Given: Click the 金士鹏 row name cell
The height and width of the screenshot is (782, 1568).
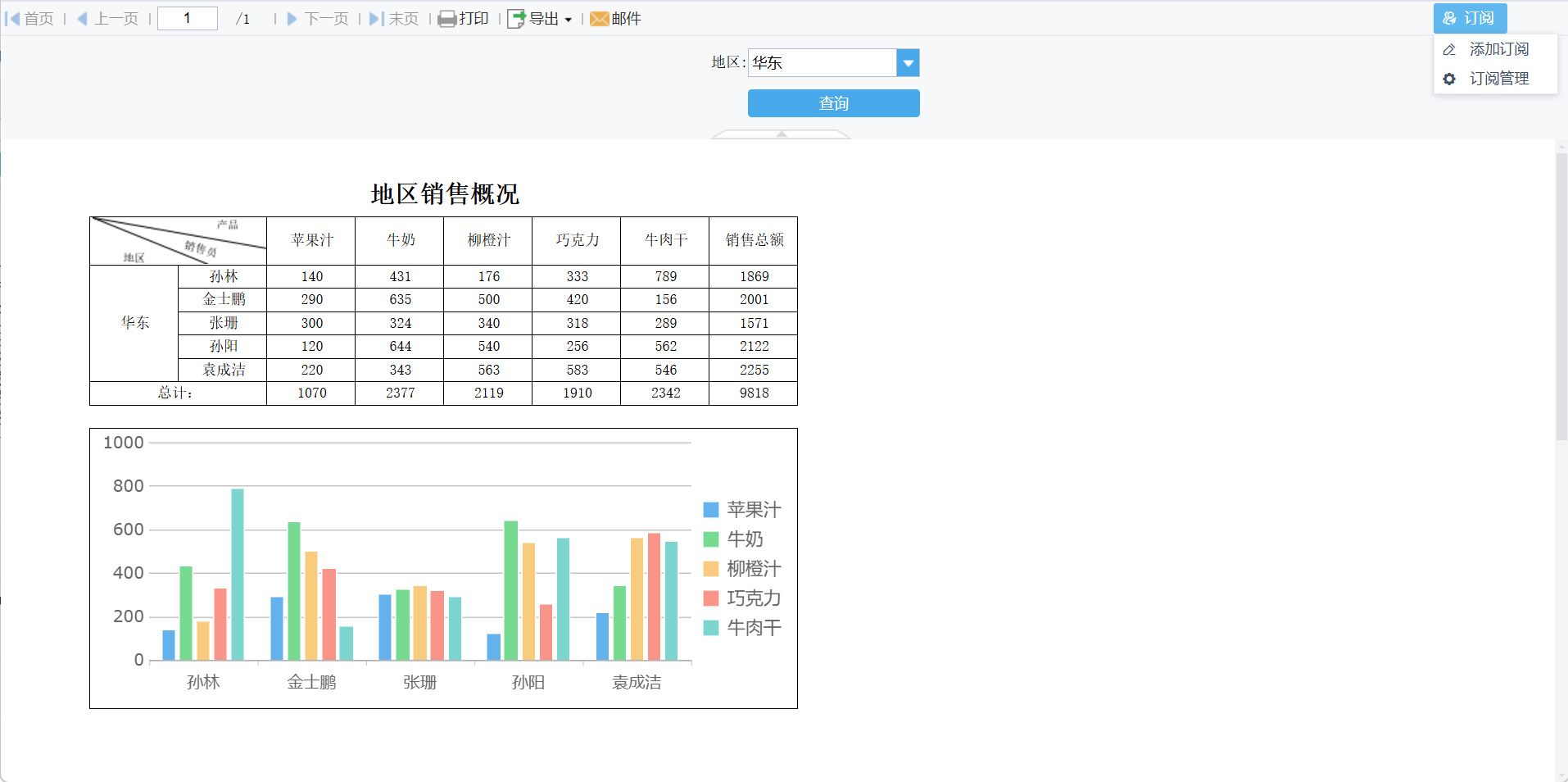Looking at the screenshot, I should coord(223,299).
